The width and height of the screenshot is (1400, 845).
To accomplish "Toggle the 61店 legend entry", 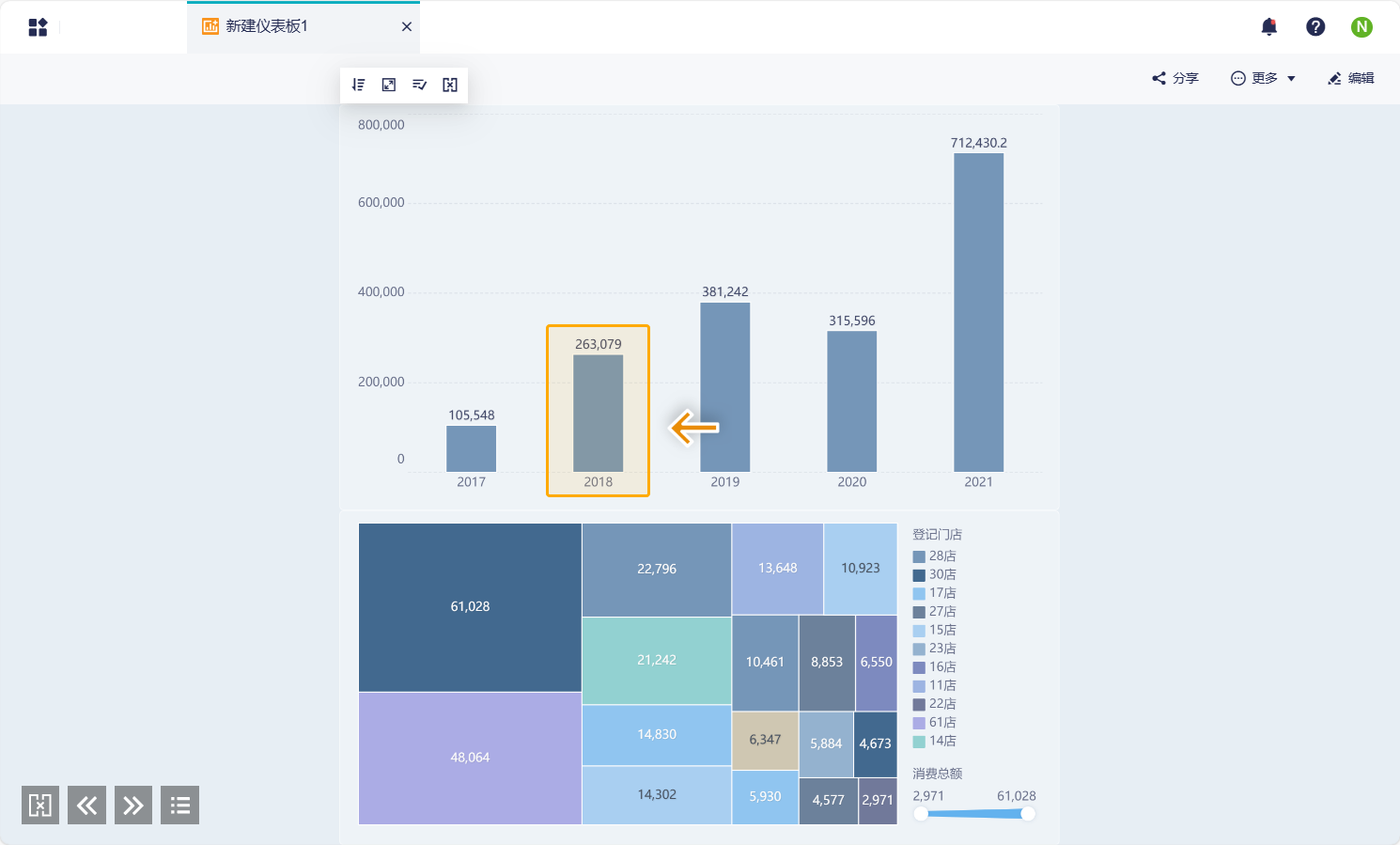I will 935,723.
